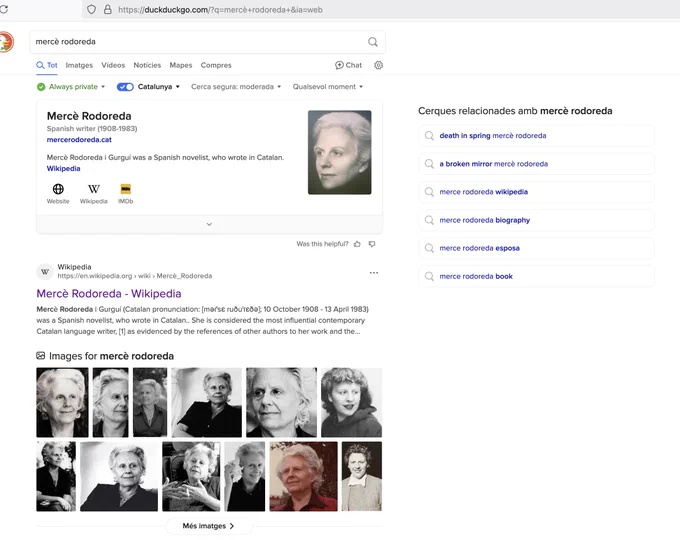The image size is (680, 540).
Task: Open three-dot menu for Wikipedia result
Action: pyautogui.click(x=374, y=273)
